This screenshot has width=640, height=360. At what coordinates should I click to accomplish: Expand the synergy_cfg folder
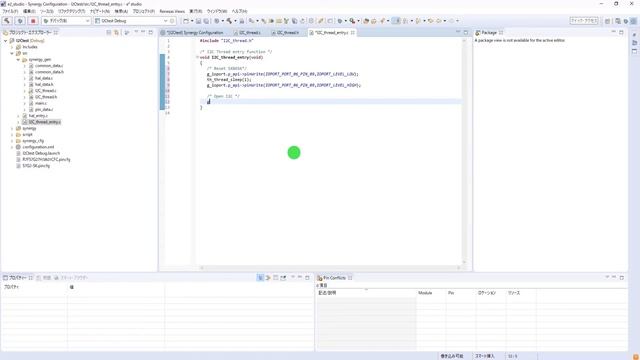coord(12,141)
